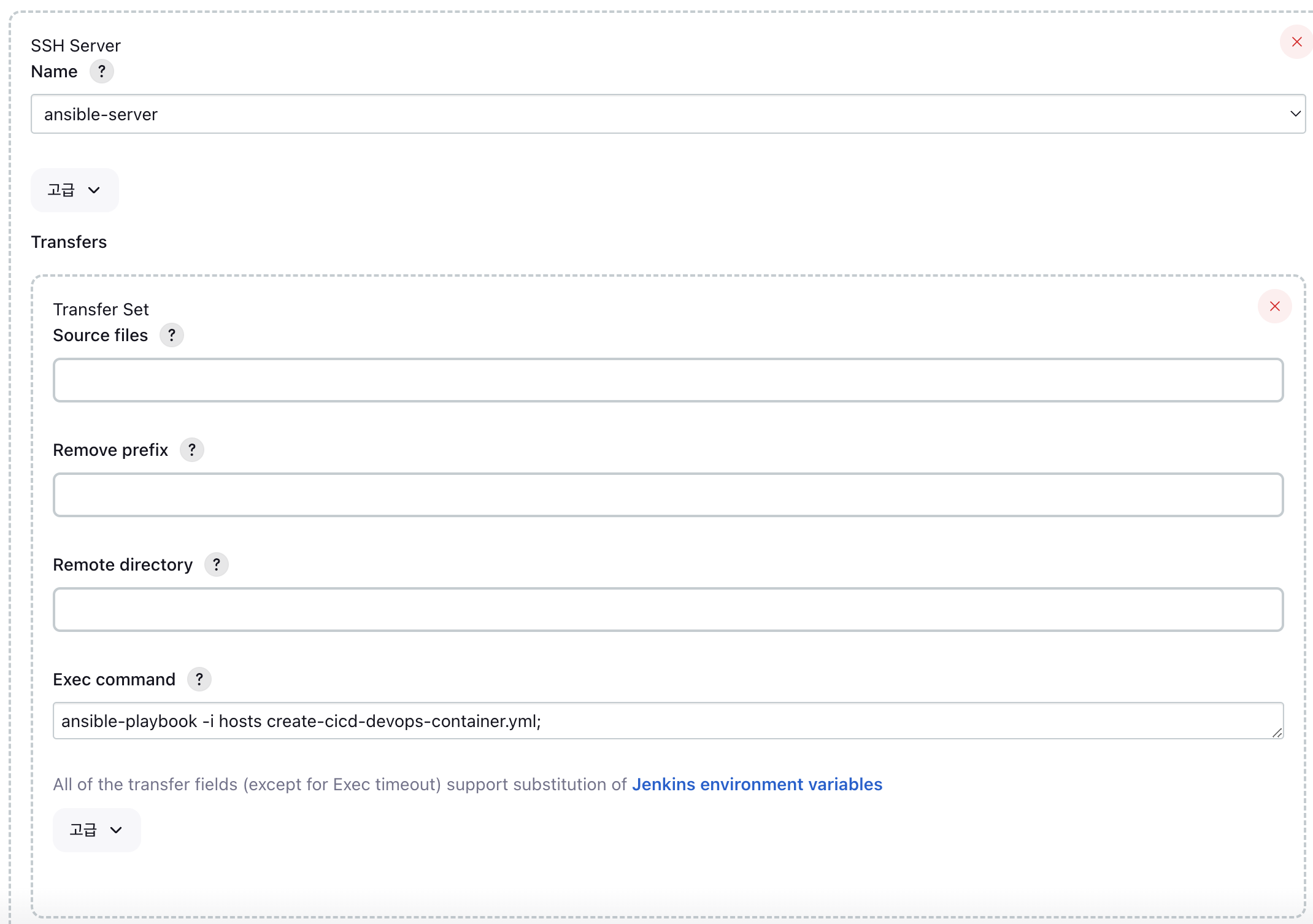Click the chevron on the lower 고급 button
Viewport: 1313px width, 924px height.
(116, 830)
